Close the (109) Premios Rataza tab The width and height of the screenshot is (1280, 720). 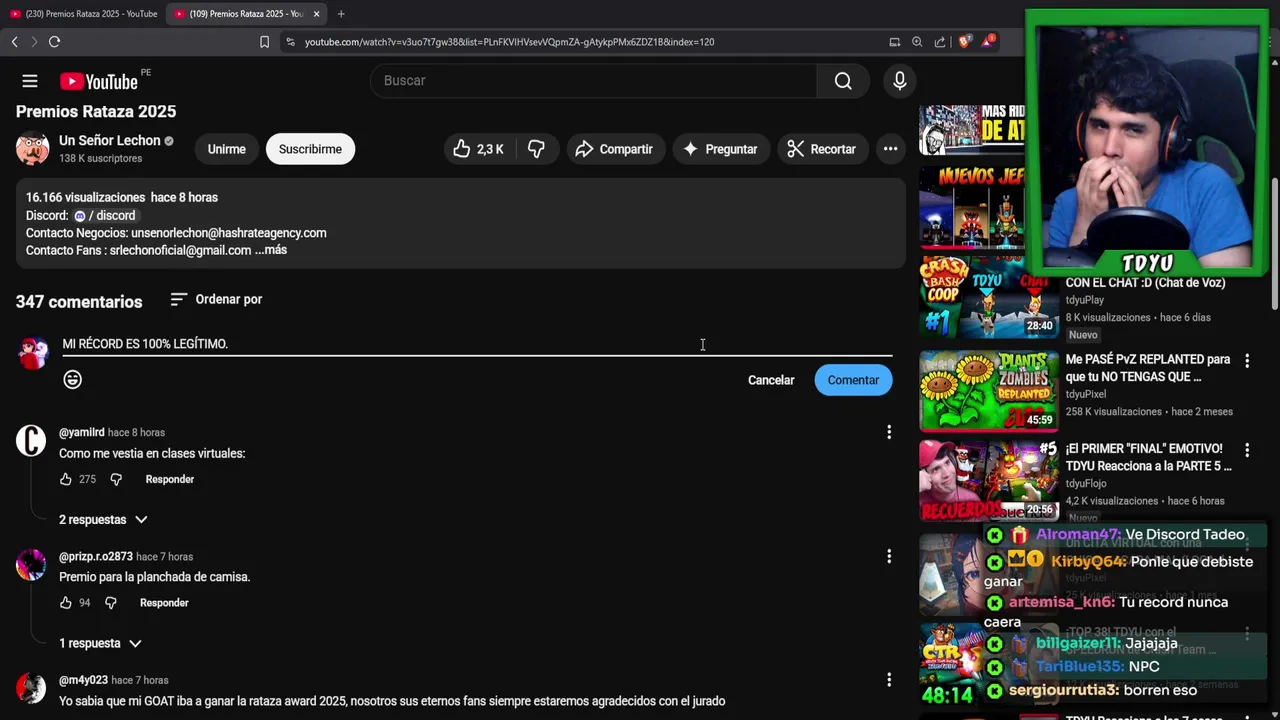pos(317,14)
